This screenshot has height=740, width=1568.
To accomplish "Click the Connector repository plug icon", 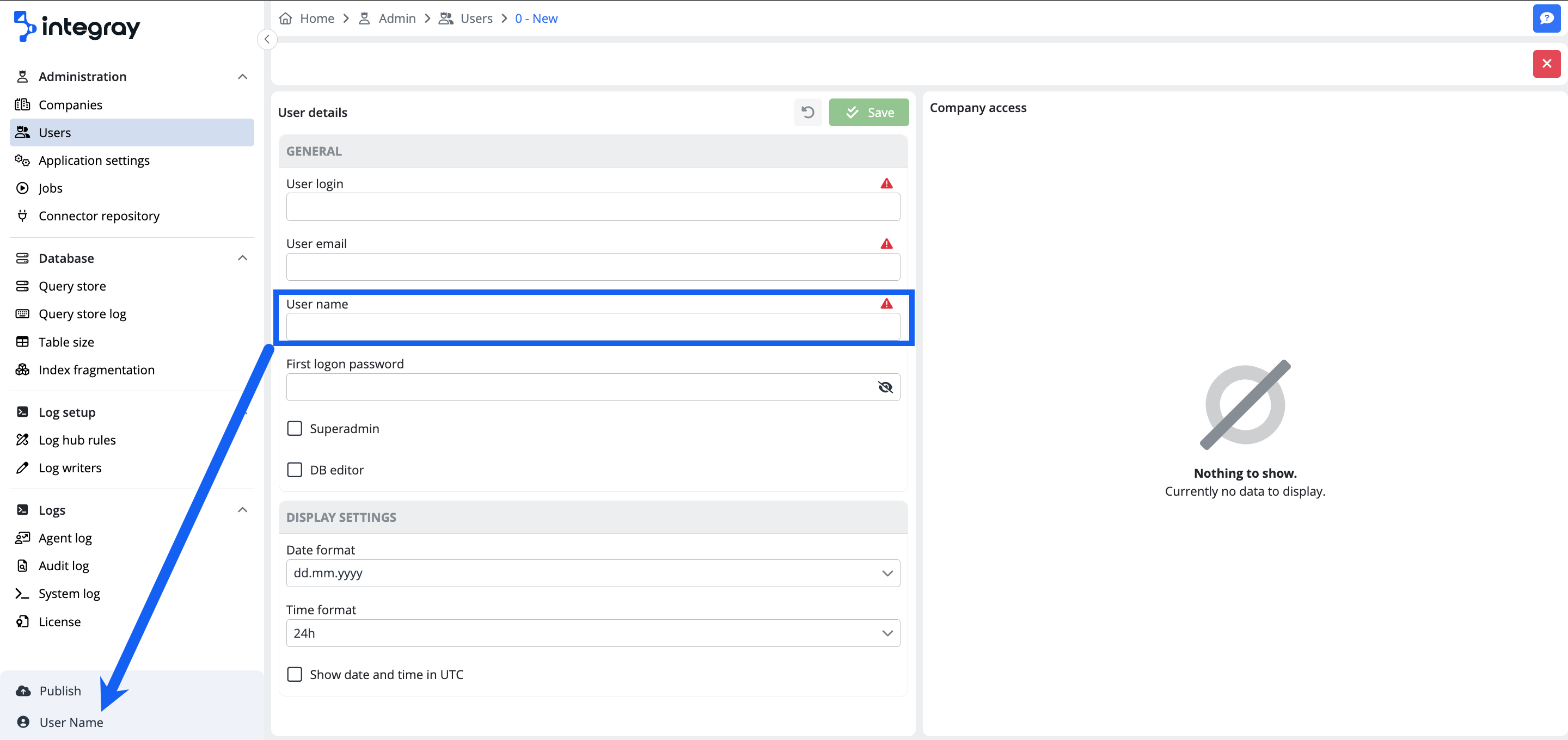I will pos(22,215).
